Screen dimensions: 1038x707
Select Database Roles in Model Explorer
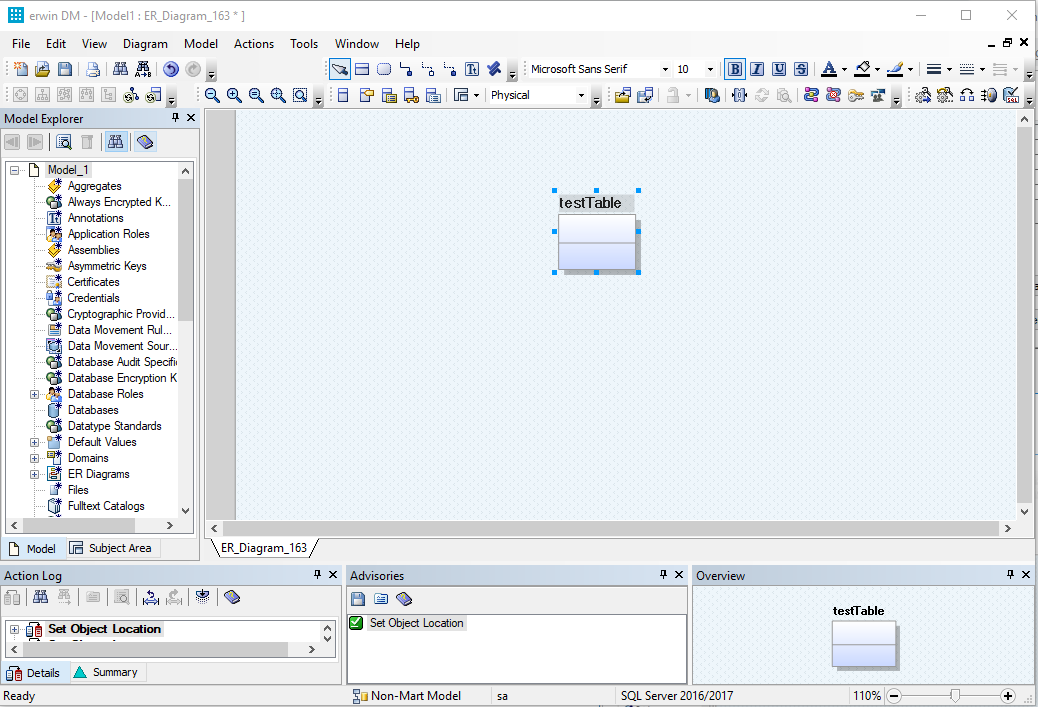(105, 394)
